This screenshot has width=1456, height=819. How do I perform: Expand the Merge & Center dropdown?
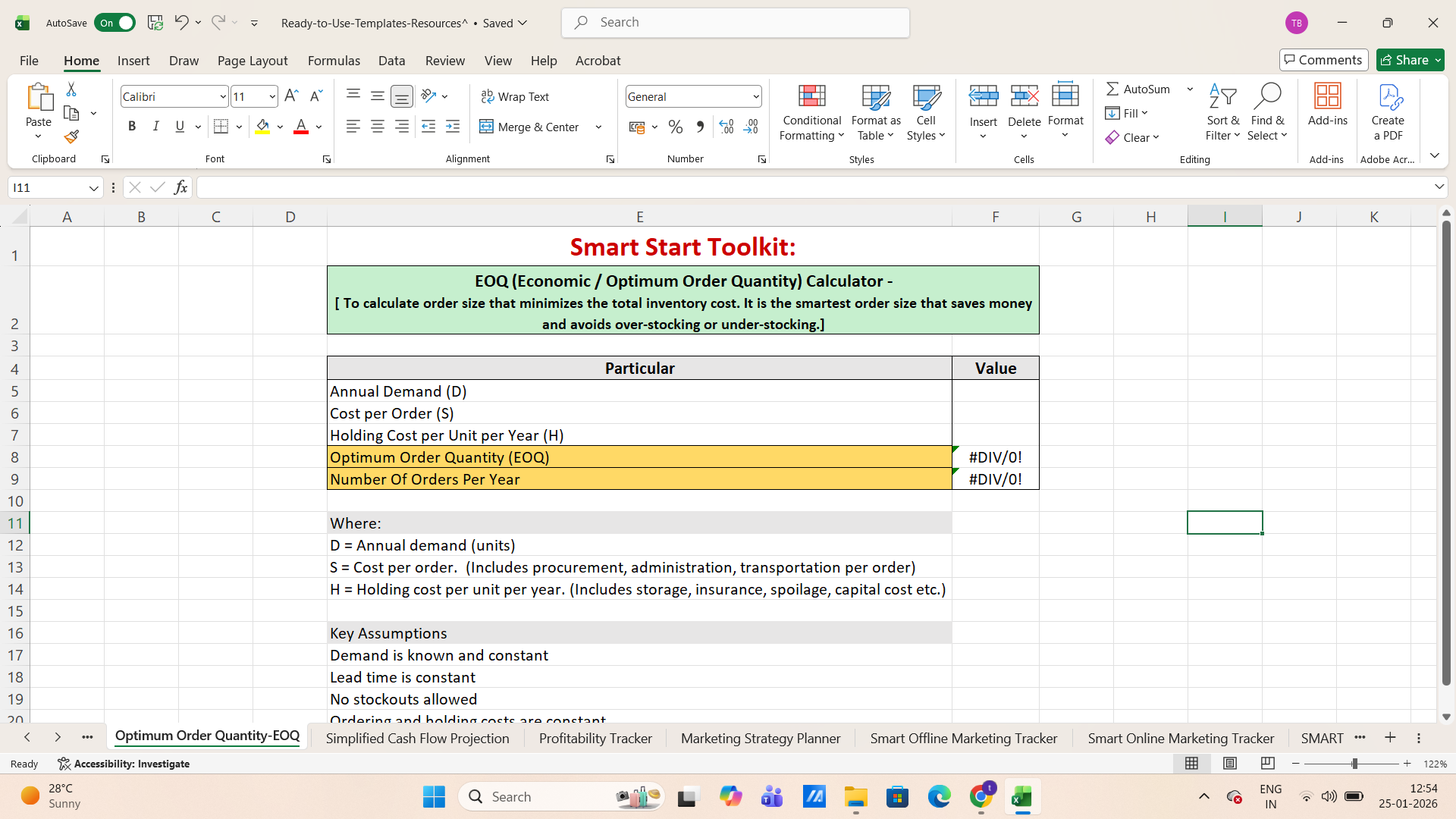pyautogui.click(x=598, y=127)
